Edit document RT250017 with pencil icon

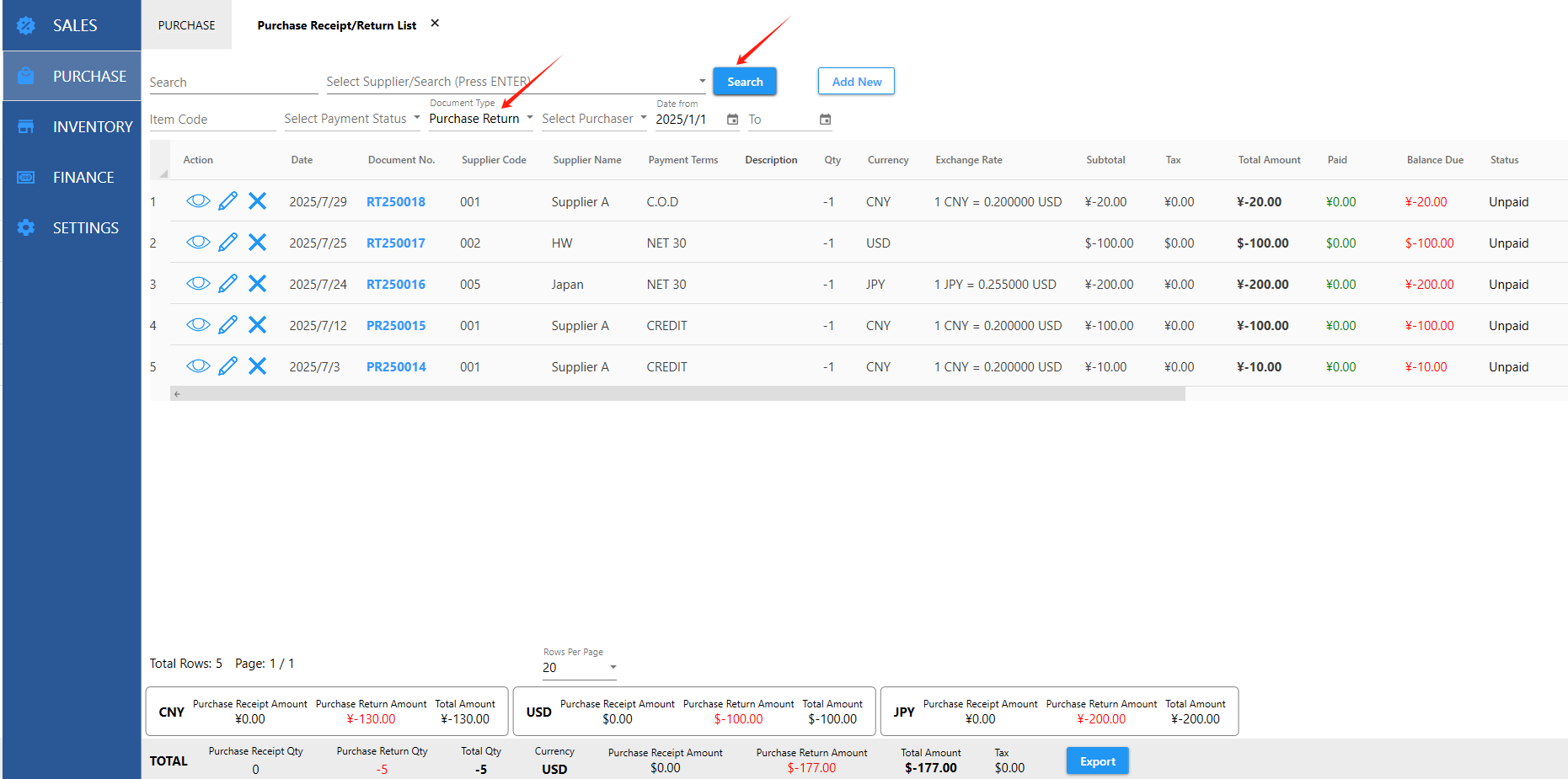[x=227, y=243]
